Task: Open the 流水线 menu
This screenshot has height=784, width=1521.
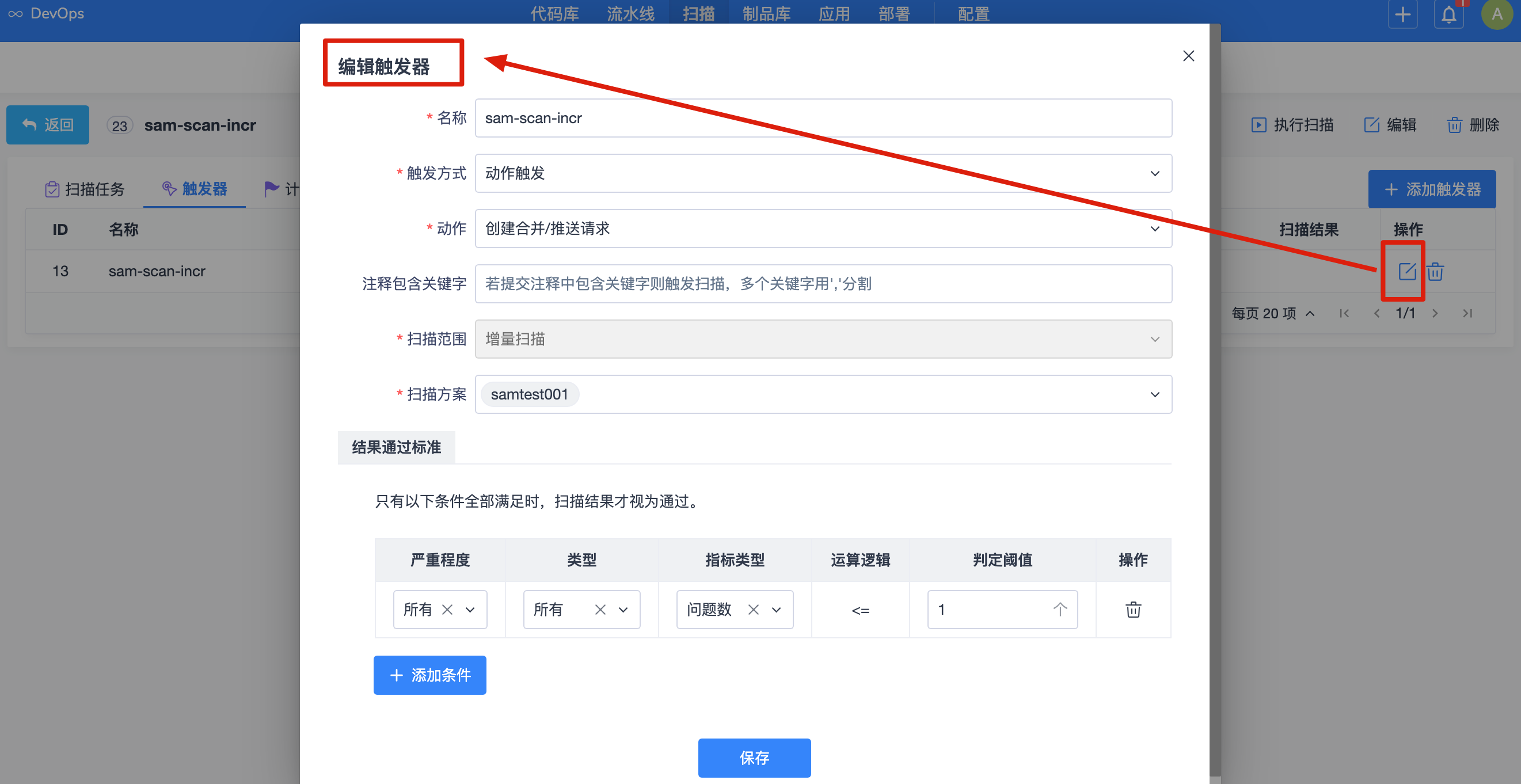Action: (x=630, y=14)
